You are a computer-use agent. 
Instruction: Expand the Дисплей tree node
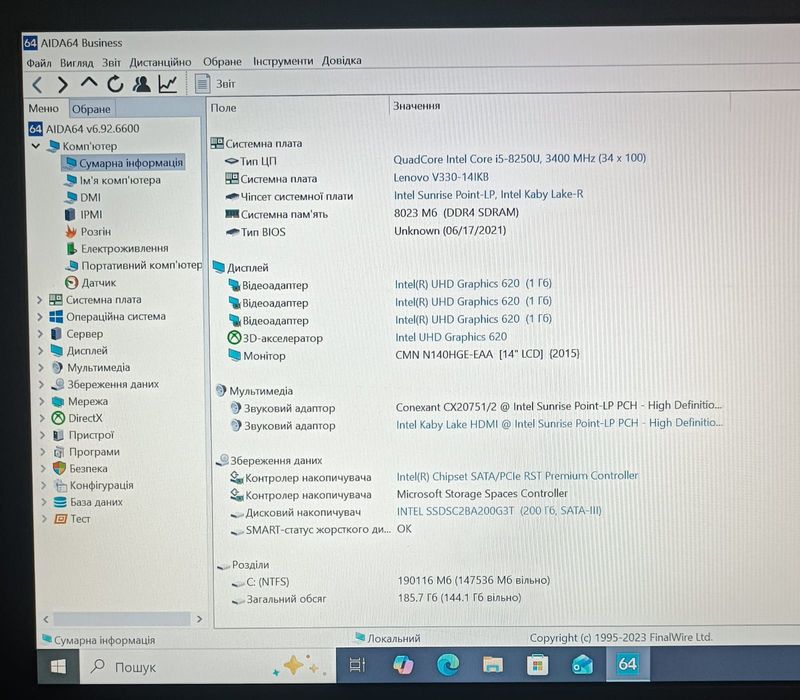[40, 351]
